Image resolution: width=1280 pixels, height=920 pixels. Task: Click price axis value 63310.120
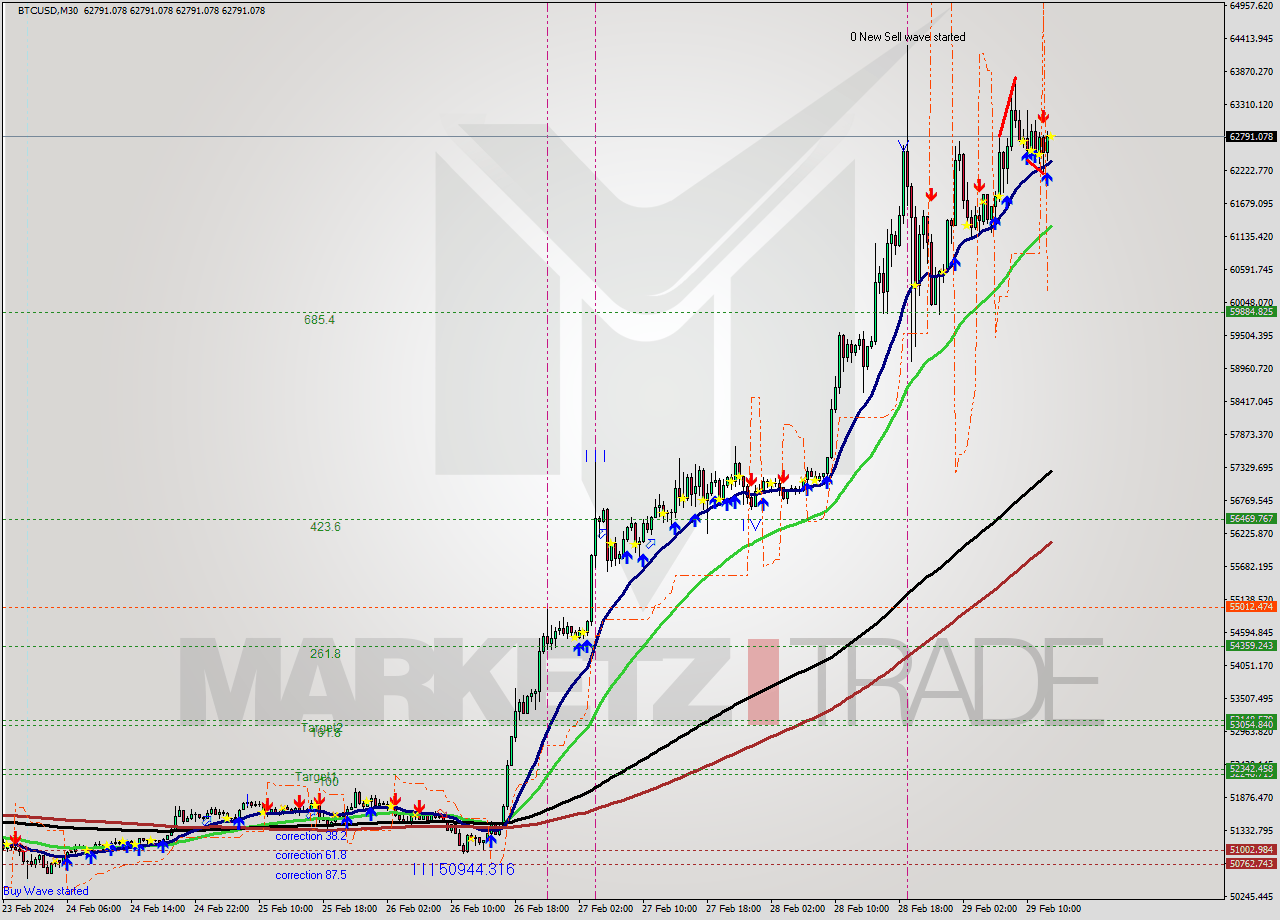coord(1251,105)
